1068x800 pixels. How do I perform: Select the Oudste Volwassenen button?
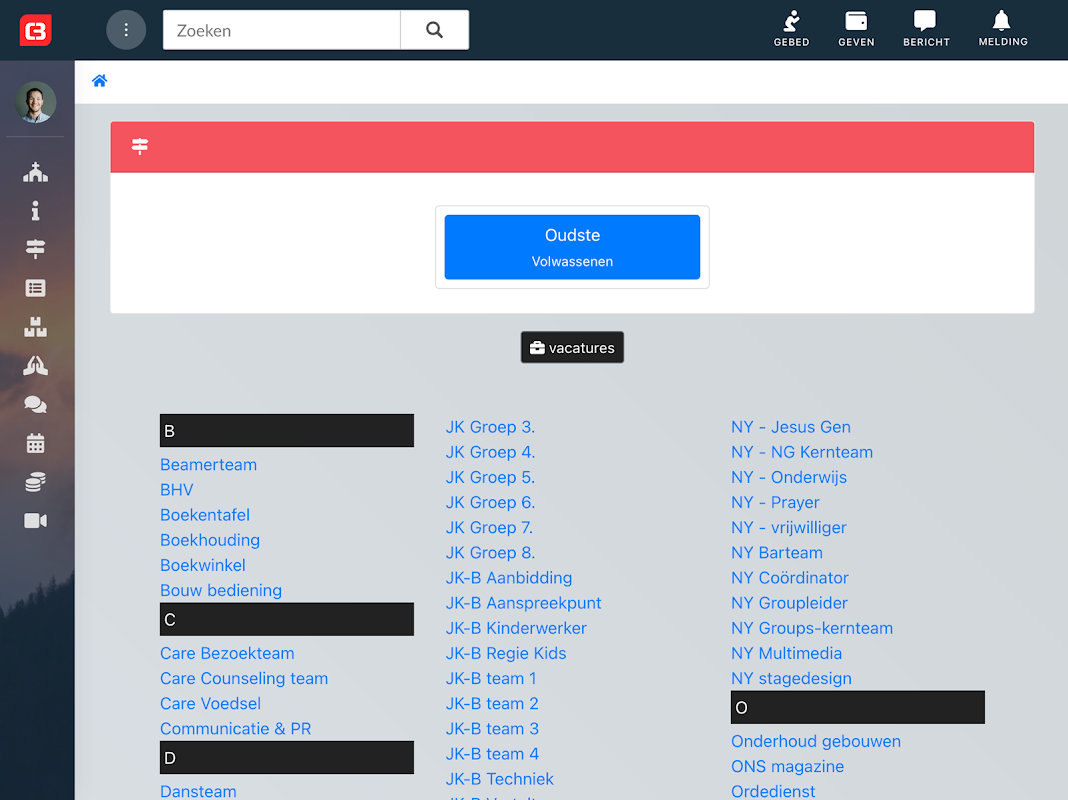click(x=572, y=247)
